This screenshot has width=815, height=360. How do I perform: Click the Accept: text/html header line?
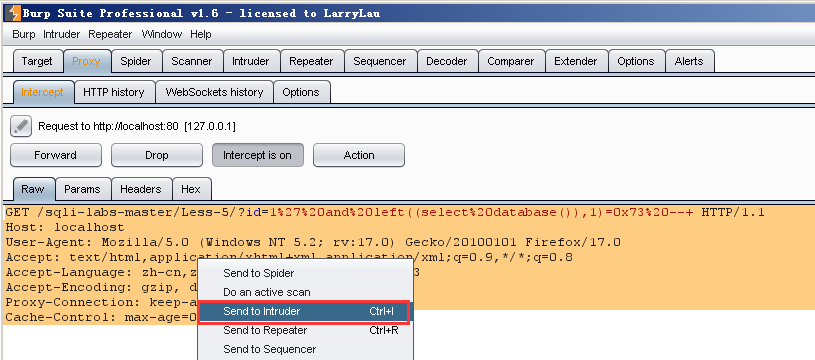coord(289,257)
